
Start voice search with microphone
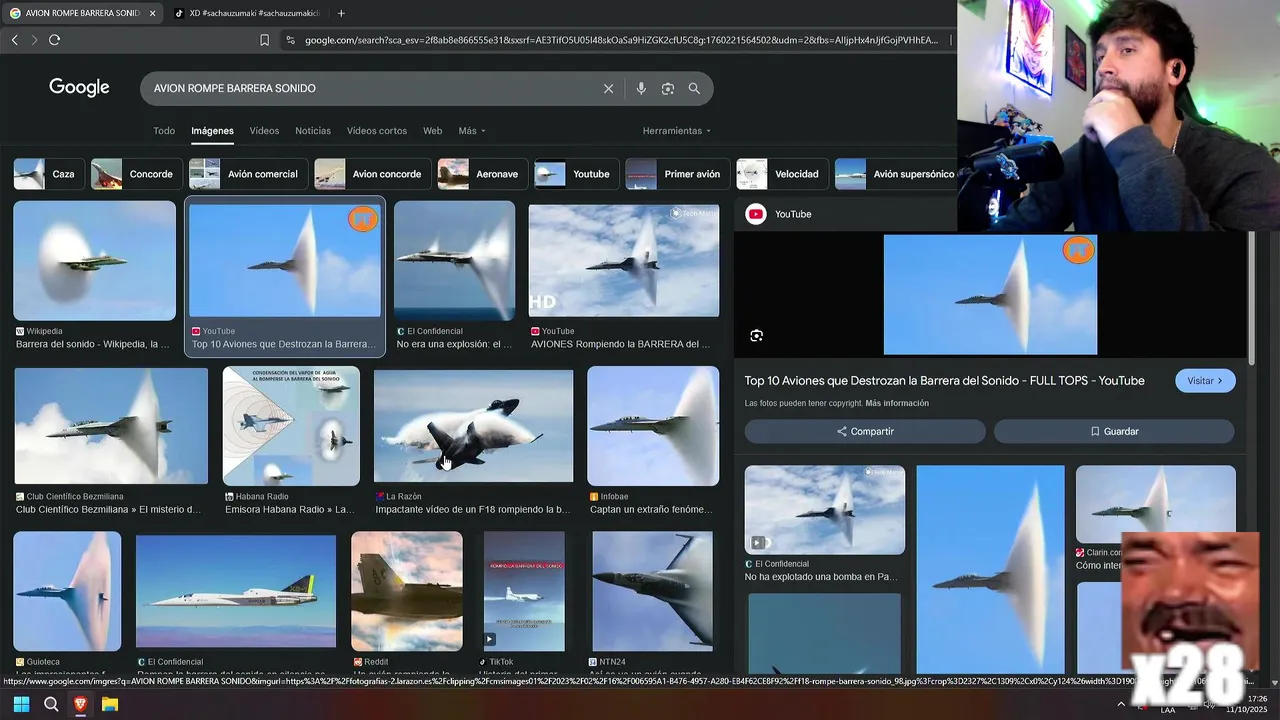[641, 88]
